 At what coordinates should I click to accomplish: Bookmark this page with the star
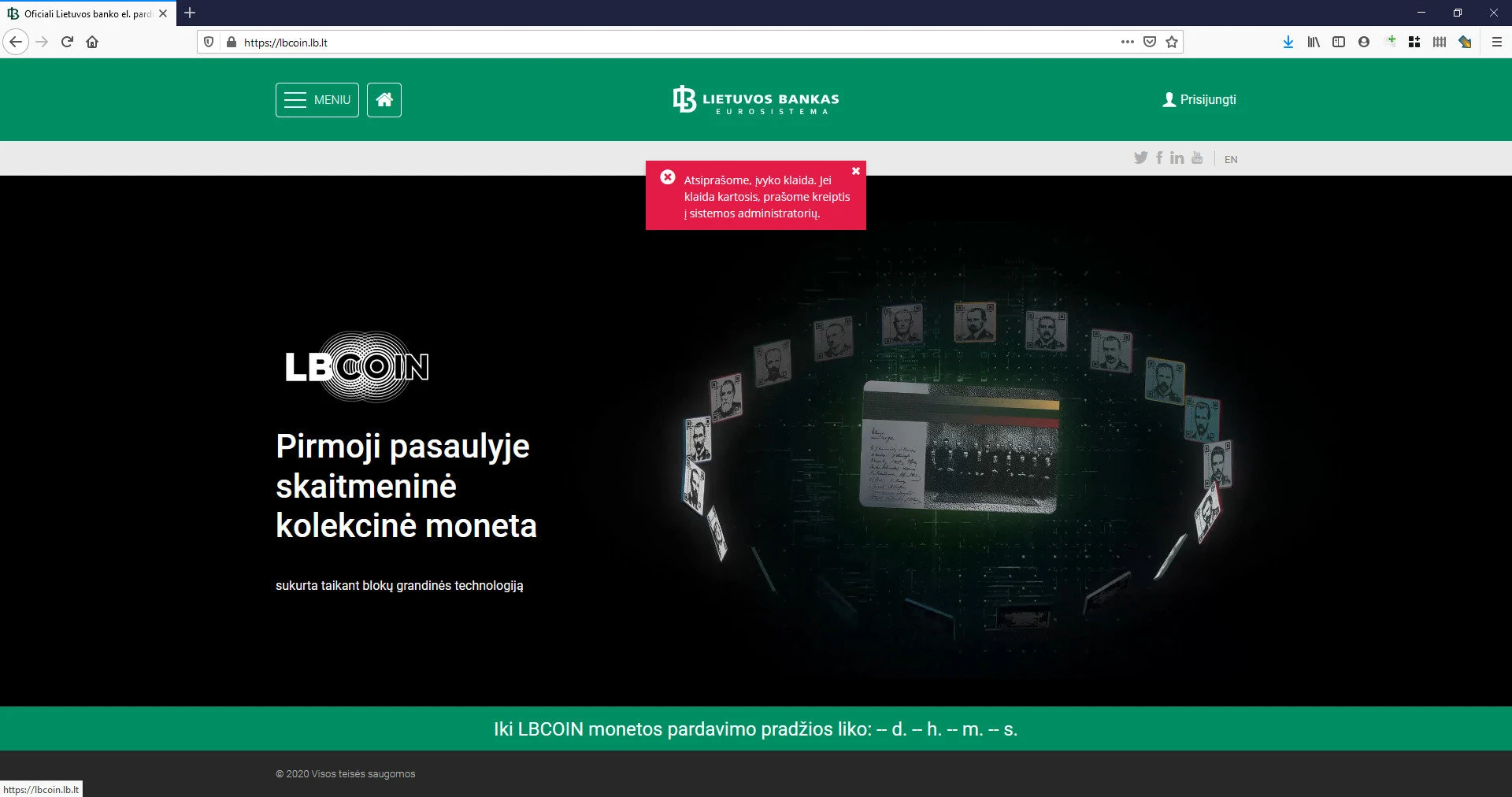1172,42
